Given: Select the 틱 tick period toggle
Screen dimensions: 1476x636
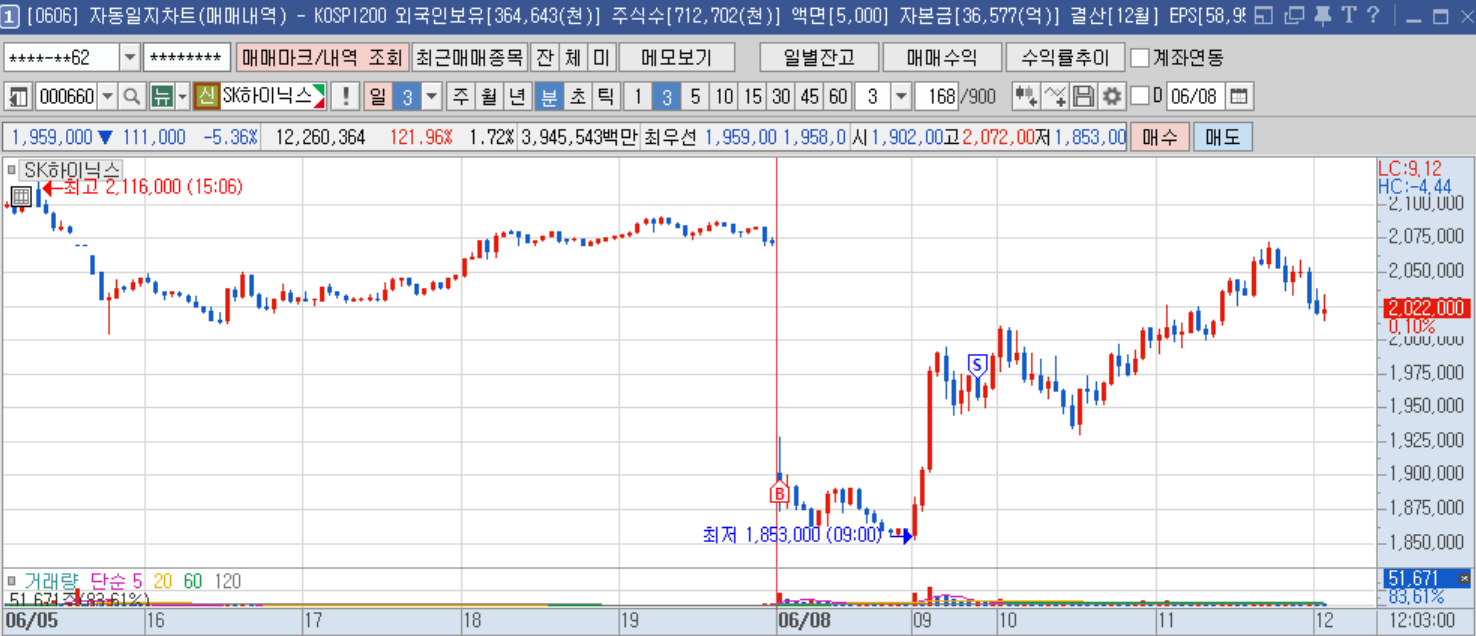Looking at the screenshot, I should pos(605,97).
